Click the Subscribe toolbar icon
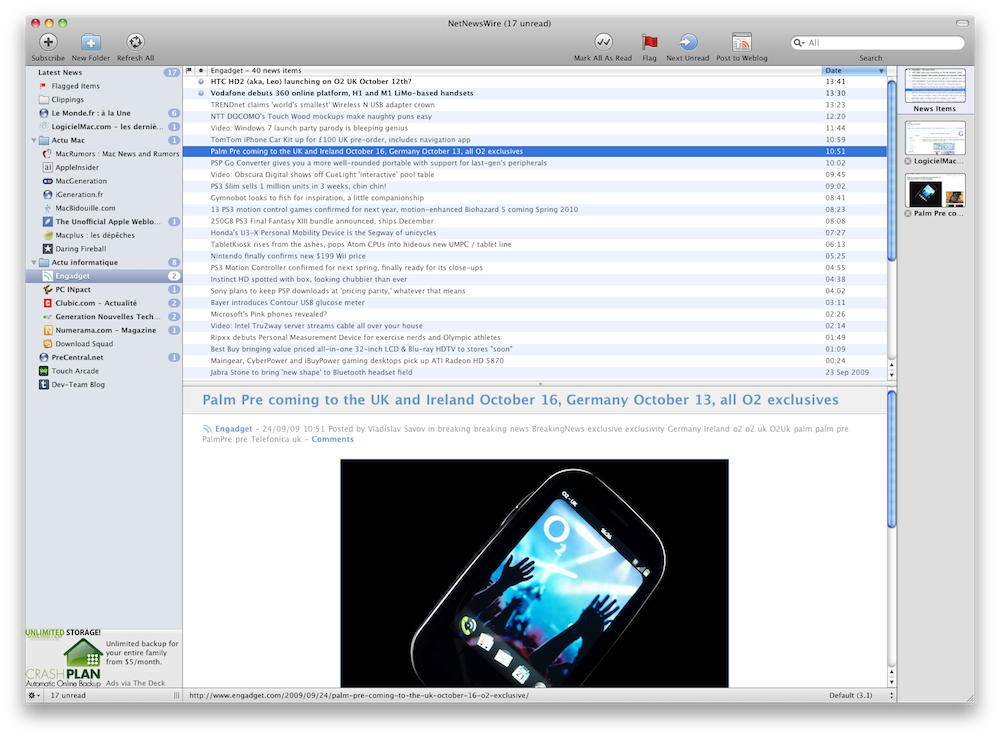 pos(48,42)
